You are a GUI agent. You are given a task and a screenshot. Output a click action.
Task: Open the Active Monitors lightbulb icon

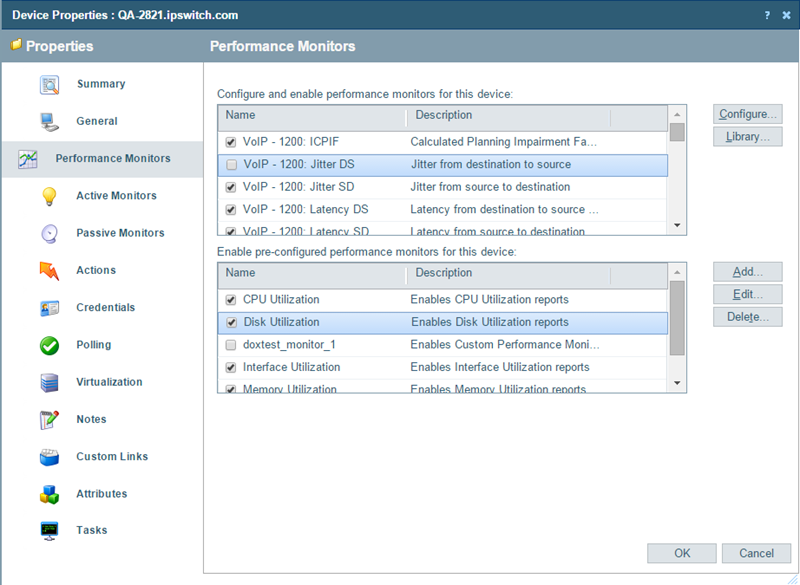click(48, 196)
